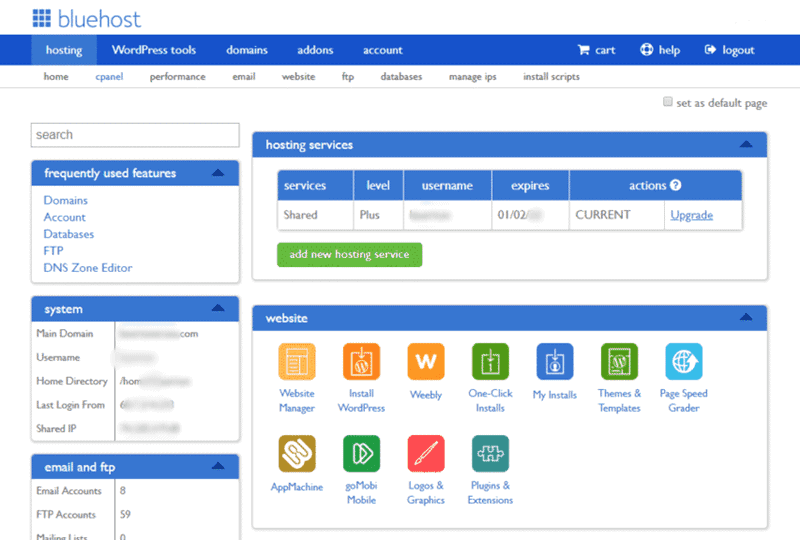Open the performance submenu item
This screenshot has height=540, width=800.
coord(178,77)
